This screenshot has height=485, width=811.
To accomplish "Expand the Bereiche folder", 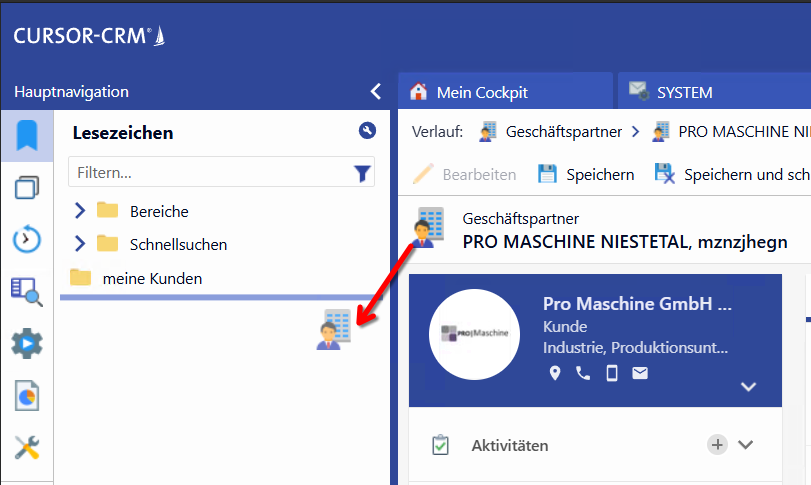I will [81, 211].
